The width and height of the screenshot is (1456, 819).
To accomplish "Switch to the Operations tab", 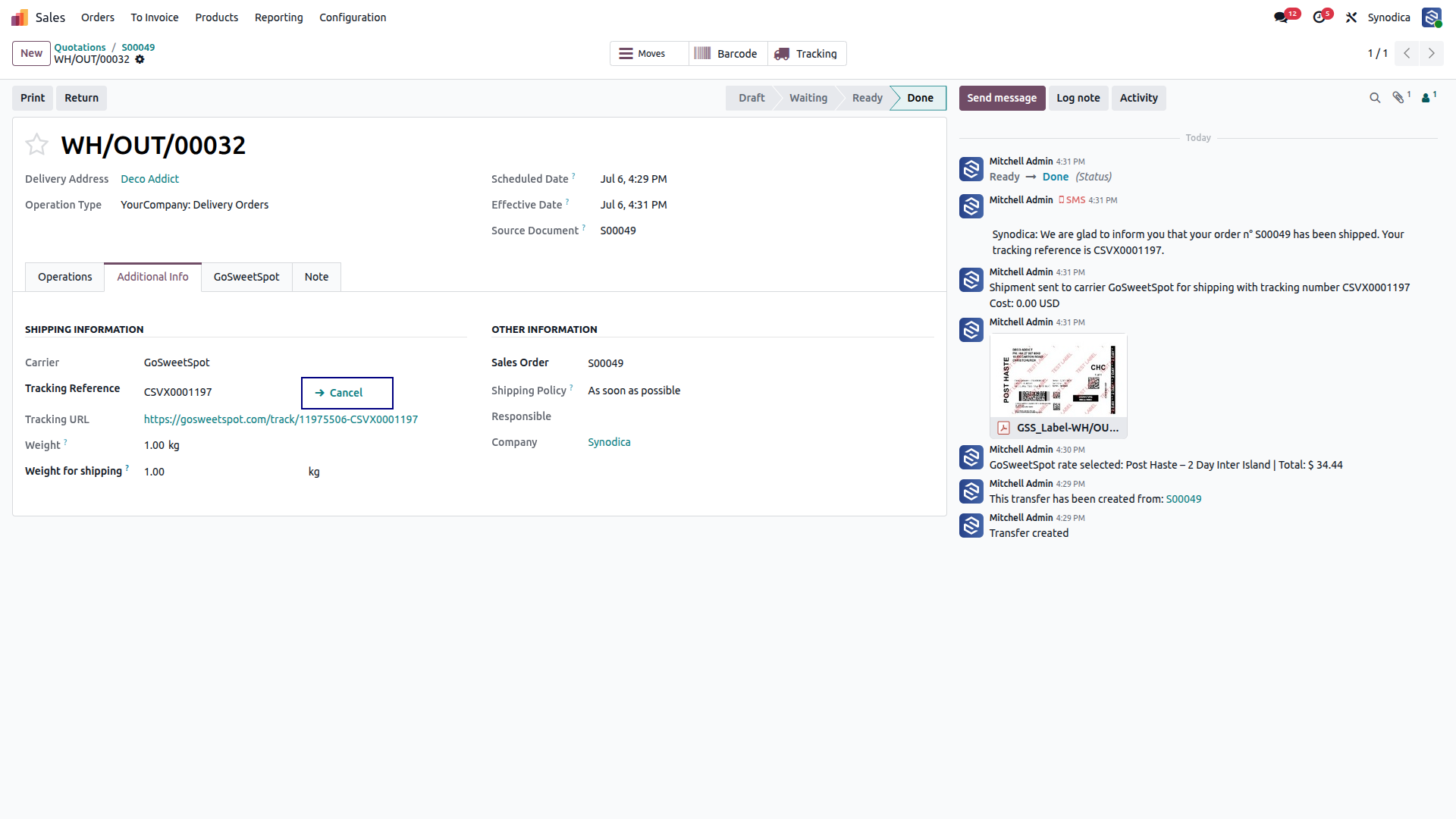I will [65, 277].
